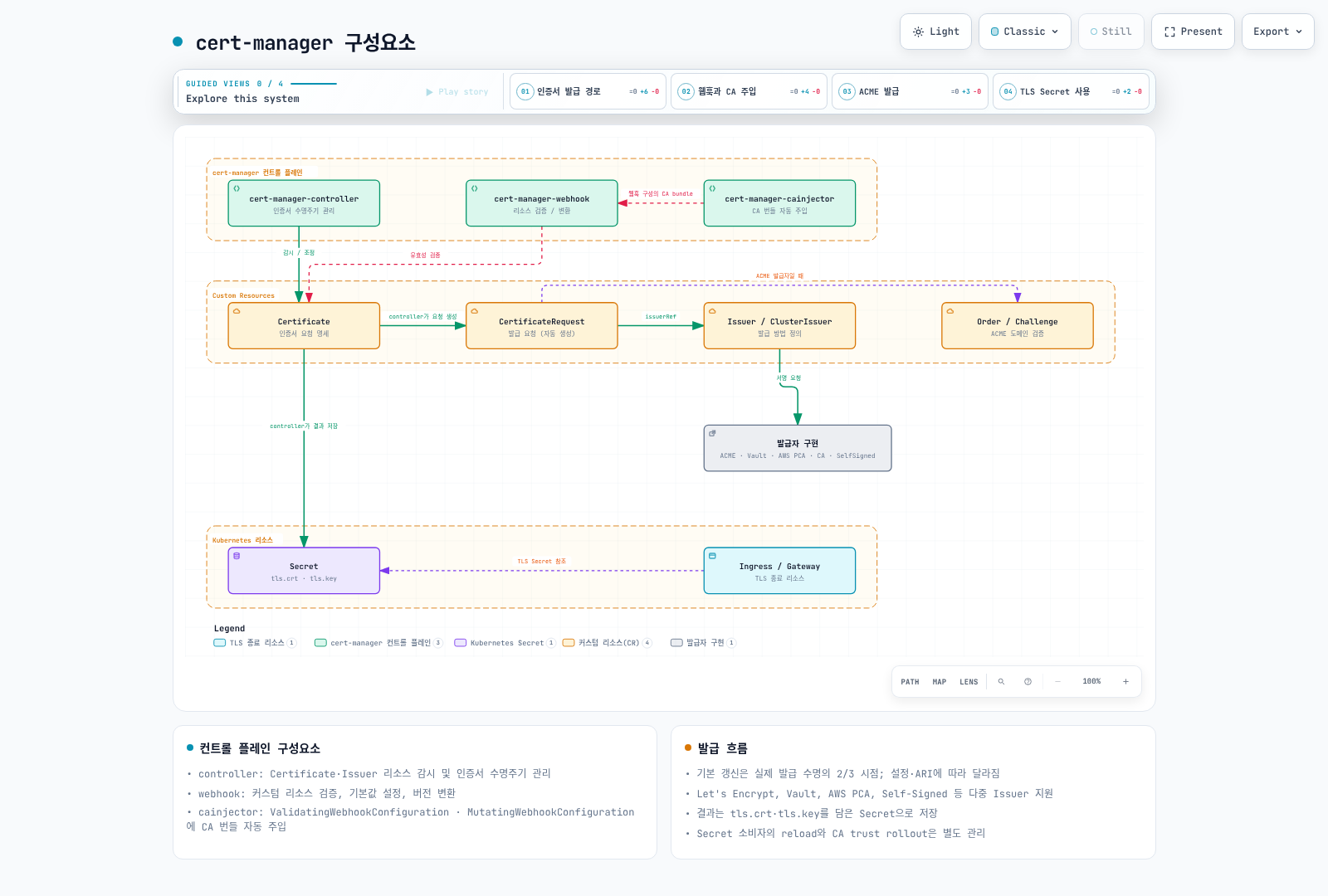Click the cloud icon on the Order / Challenge node
Image resolution: width=1328 pixels, height=896 pixels.
(x=950, y=311)
